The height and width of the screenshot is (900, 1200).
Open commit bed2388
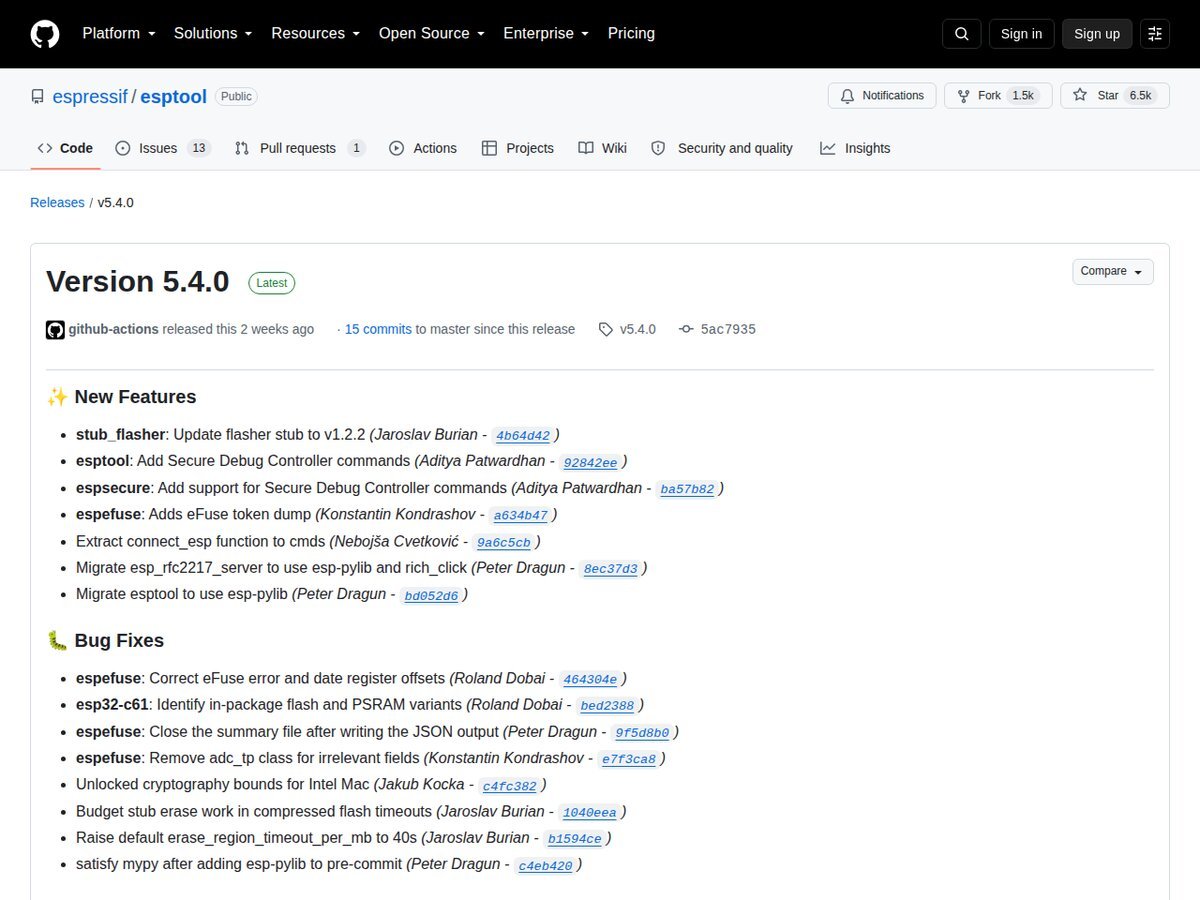[x=607, y=706]
